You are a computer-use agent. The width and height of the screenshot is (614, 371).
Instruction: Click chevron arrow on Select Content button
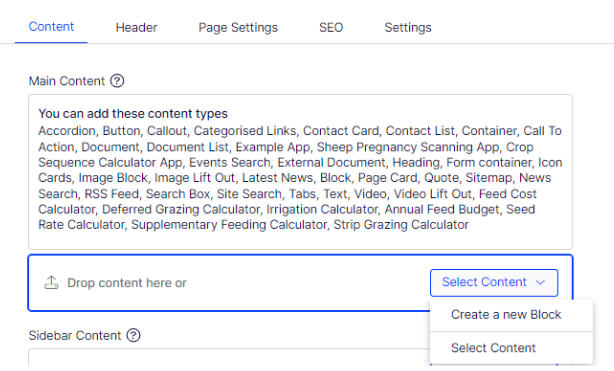coord(540,282)
